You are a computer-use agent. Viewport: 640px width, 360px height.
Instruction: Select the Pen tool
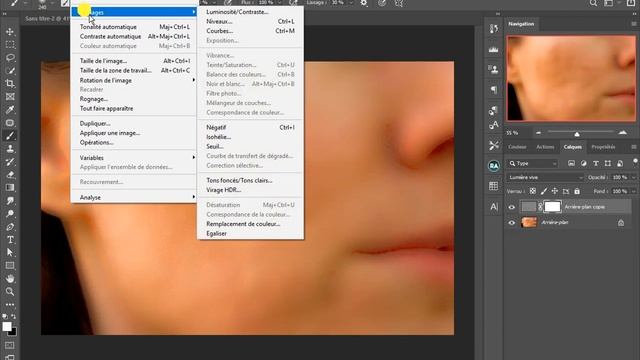(x=10, y=227)
